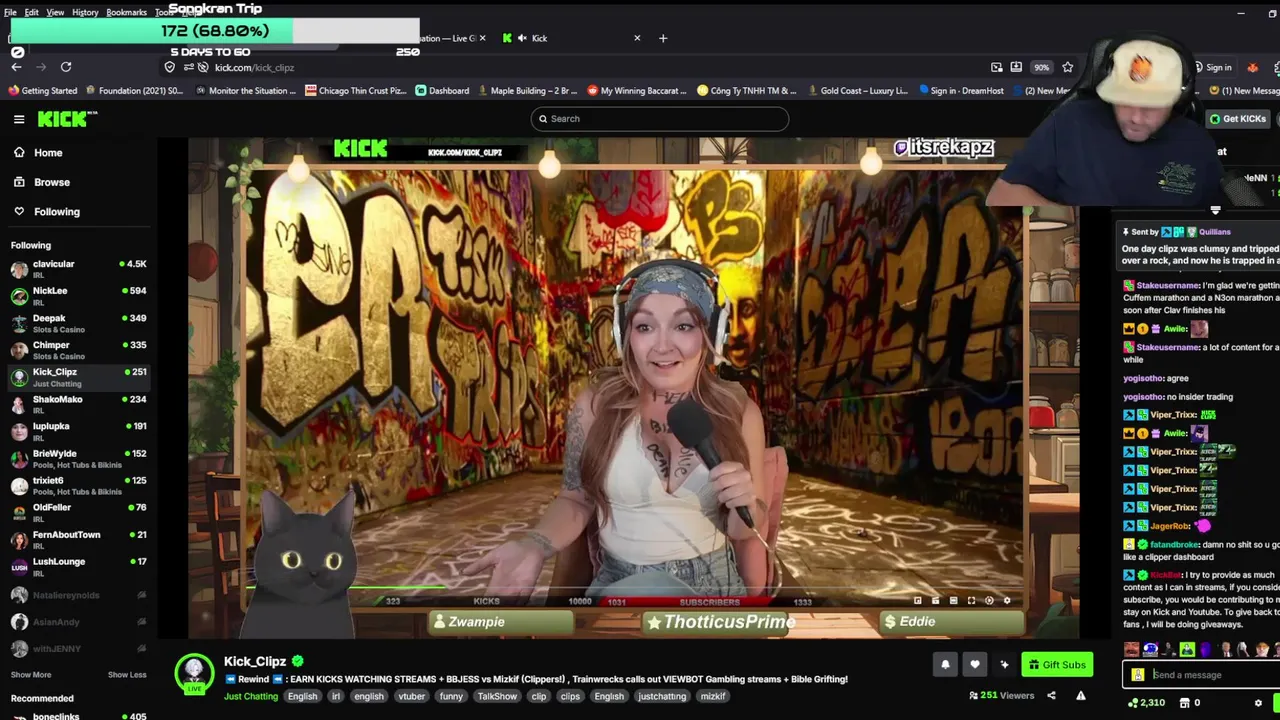The height and width of the screenshot is (720, 1280).
Task: Go to Home in the sidebar
Action: pyautogui.click(x=48, y=153)
